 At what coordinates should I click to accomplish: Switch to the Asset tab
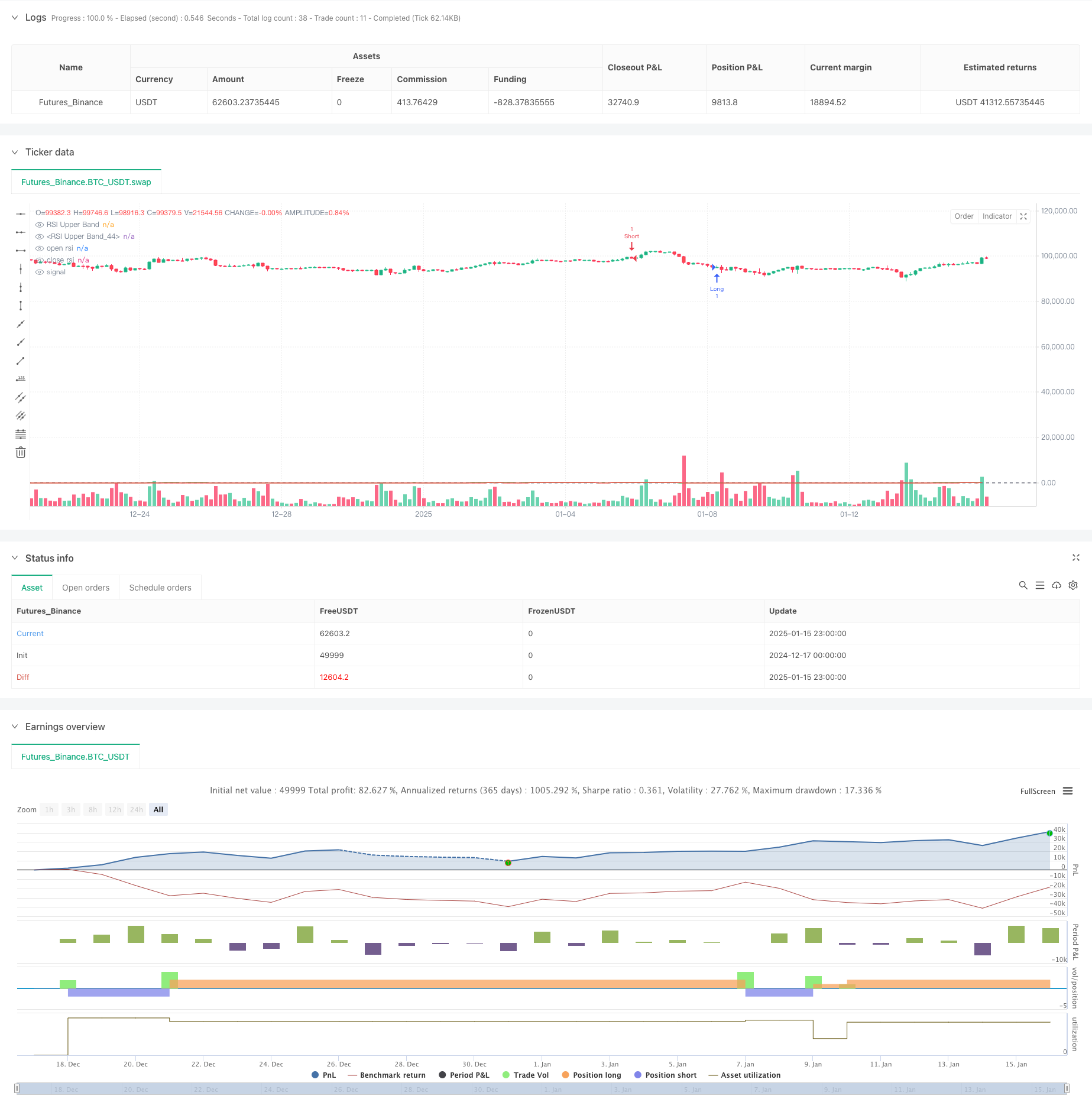pos(32,588)
